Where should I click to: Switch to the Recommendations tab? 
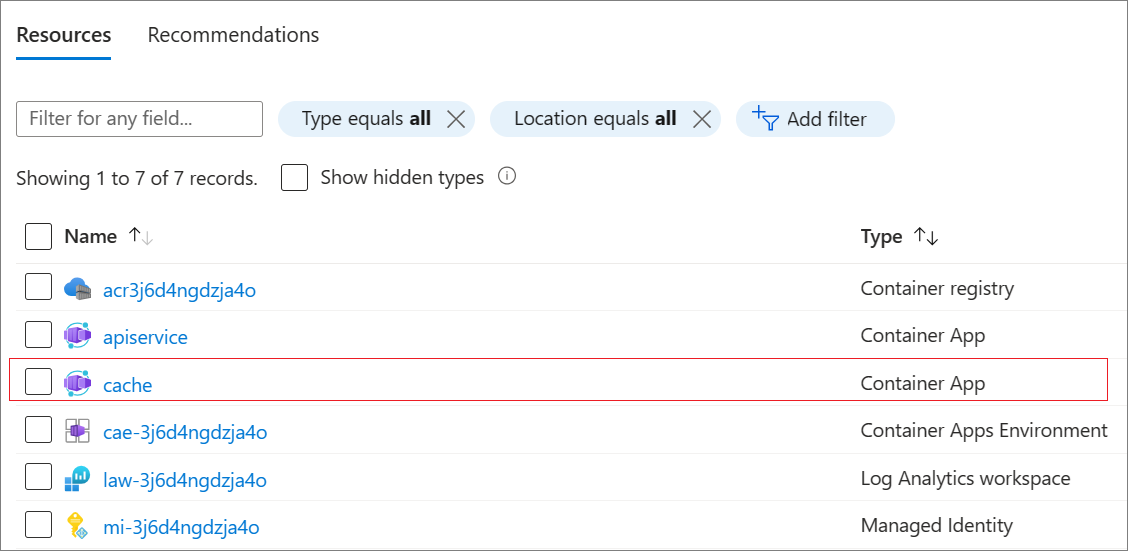click(233, 35)
